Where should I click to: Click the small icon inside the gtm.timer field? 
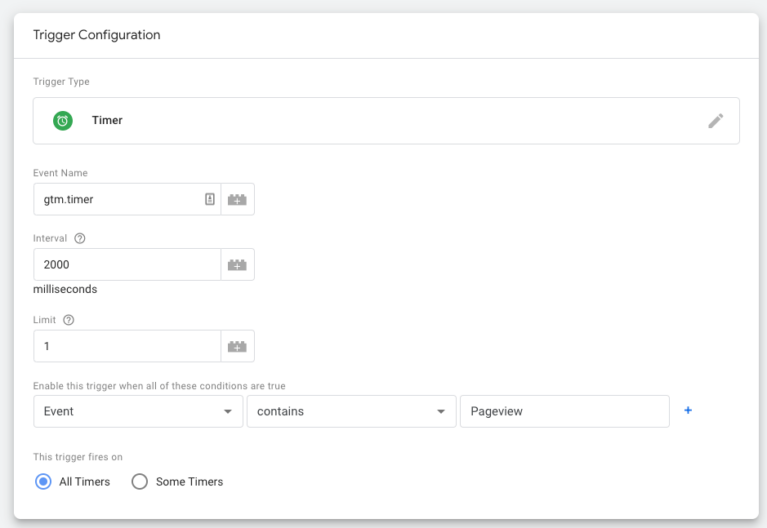tap(209, 199)
